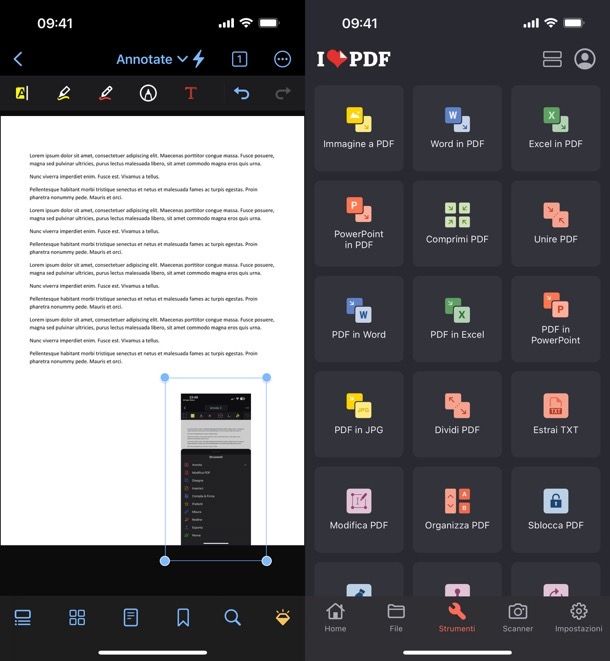This screenshot has width=610, height=661.
Task: Select the red pen drawing tool
Action: coord(106,93)
